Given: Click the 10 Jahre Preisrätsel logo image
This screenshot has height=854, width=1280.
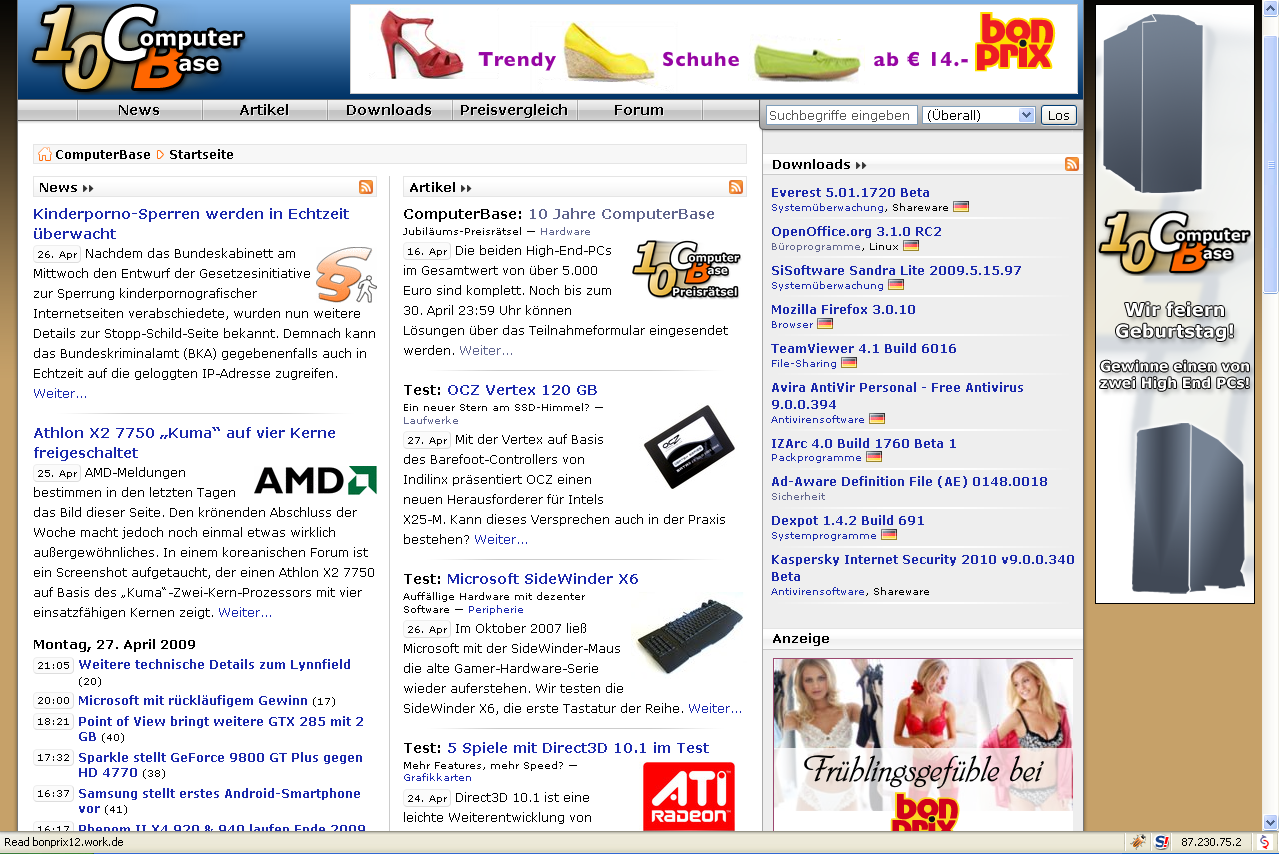Looking at the screenshot, I should click(x=686, y=269).
